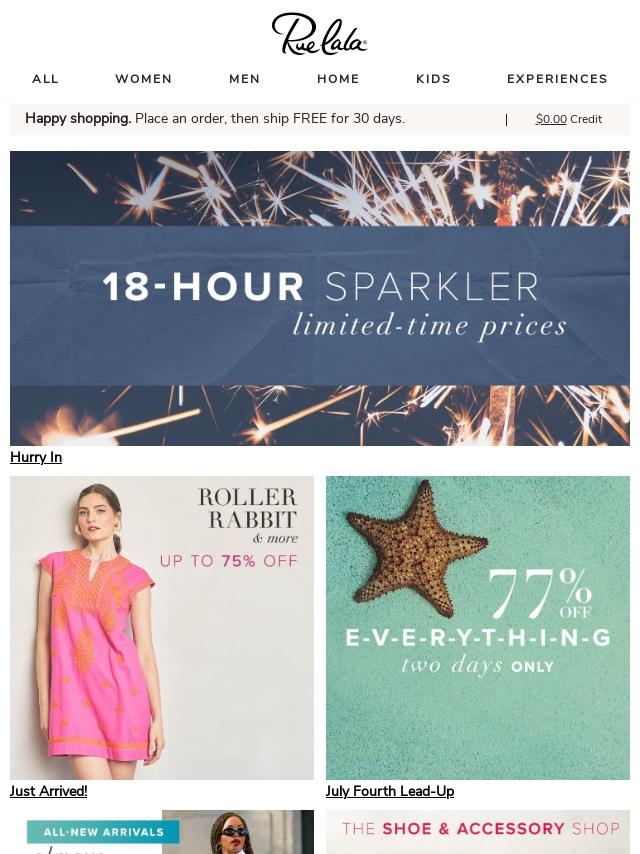
Task: Click the limited-time prices text on banner
Action: pyautogui.click(x=429, y=326)
